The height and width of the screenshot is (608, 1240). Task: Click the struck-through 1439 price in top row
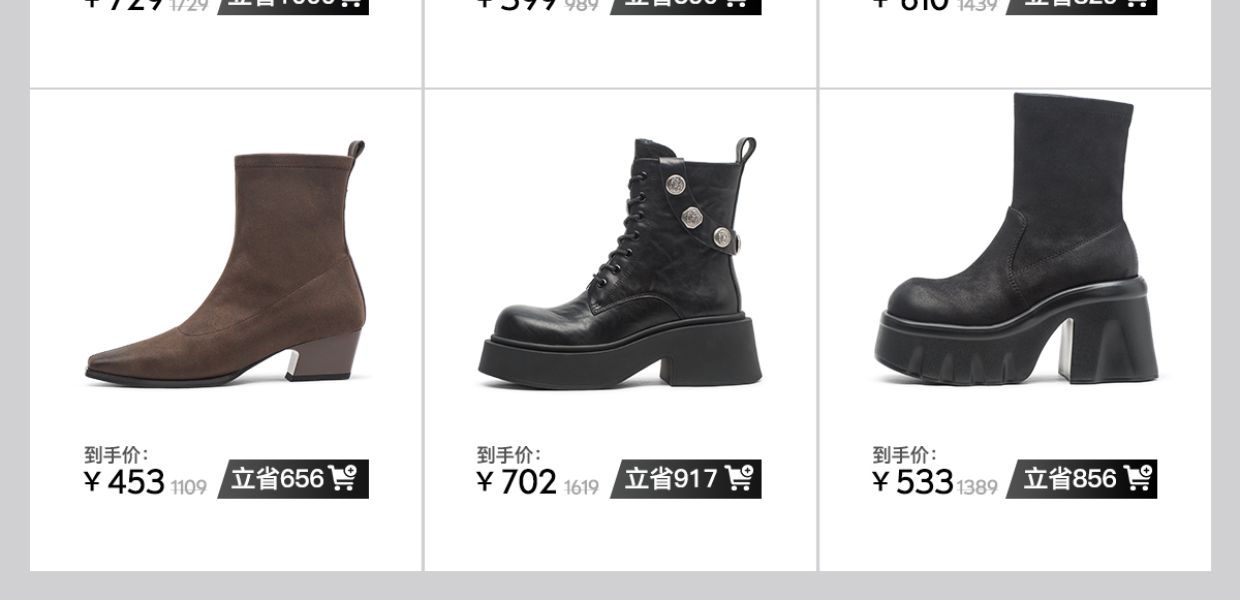[x=978, y=5]
